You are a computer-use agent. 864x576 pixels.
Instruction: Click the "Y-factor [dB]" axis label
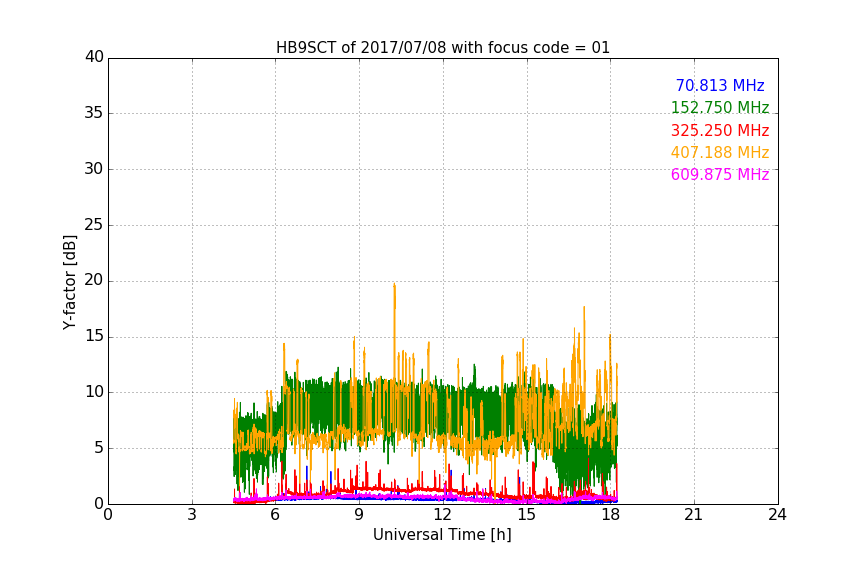(69, 282)
